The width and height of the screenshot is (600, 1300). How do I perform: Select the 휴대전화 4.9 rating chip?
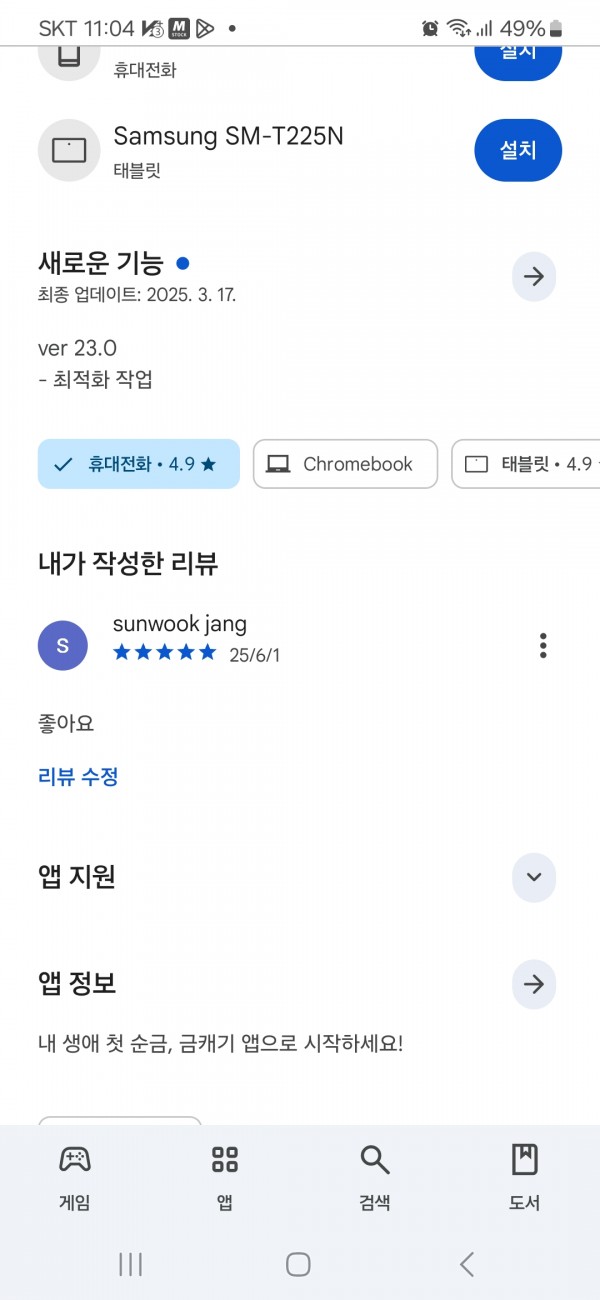(139, 464)
